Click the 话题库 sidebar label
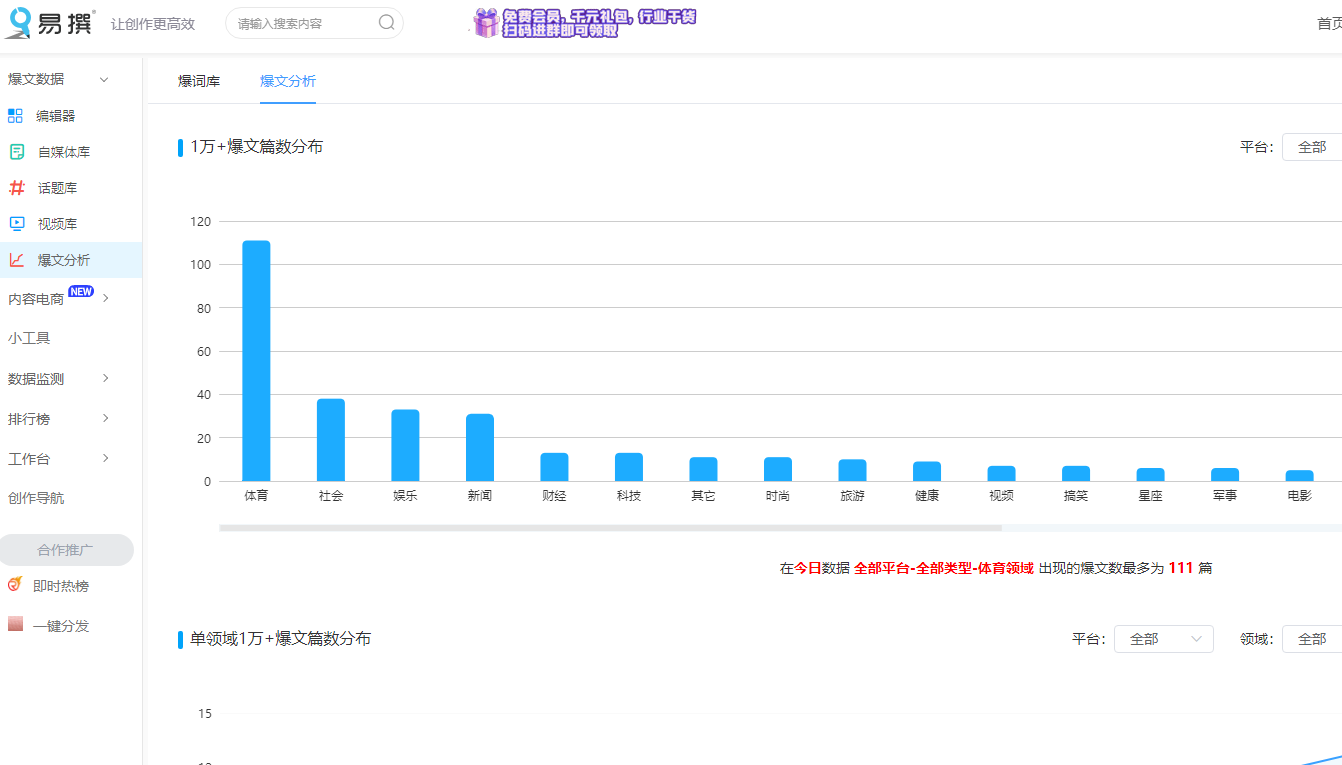This screenshot has width=1342, height=765. point(57,188)
